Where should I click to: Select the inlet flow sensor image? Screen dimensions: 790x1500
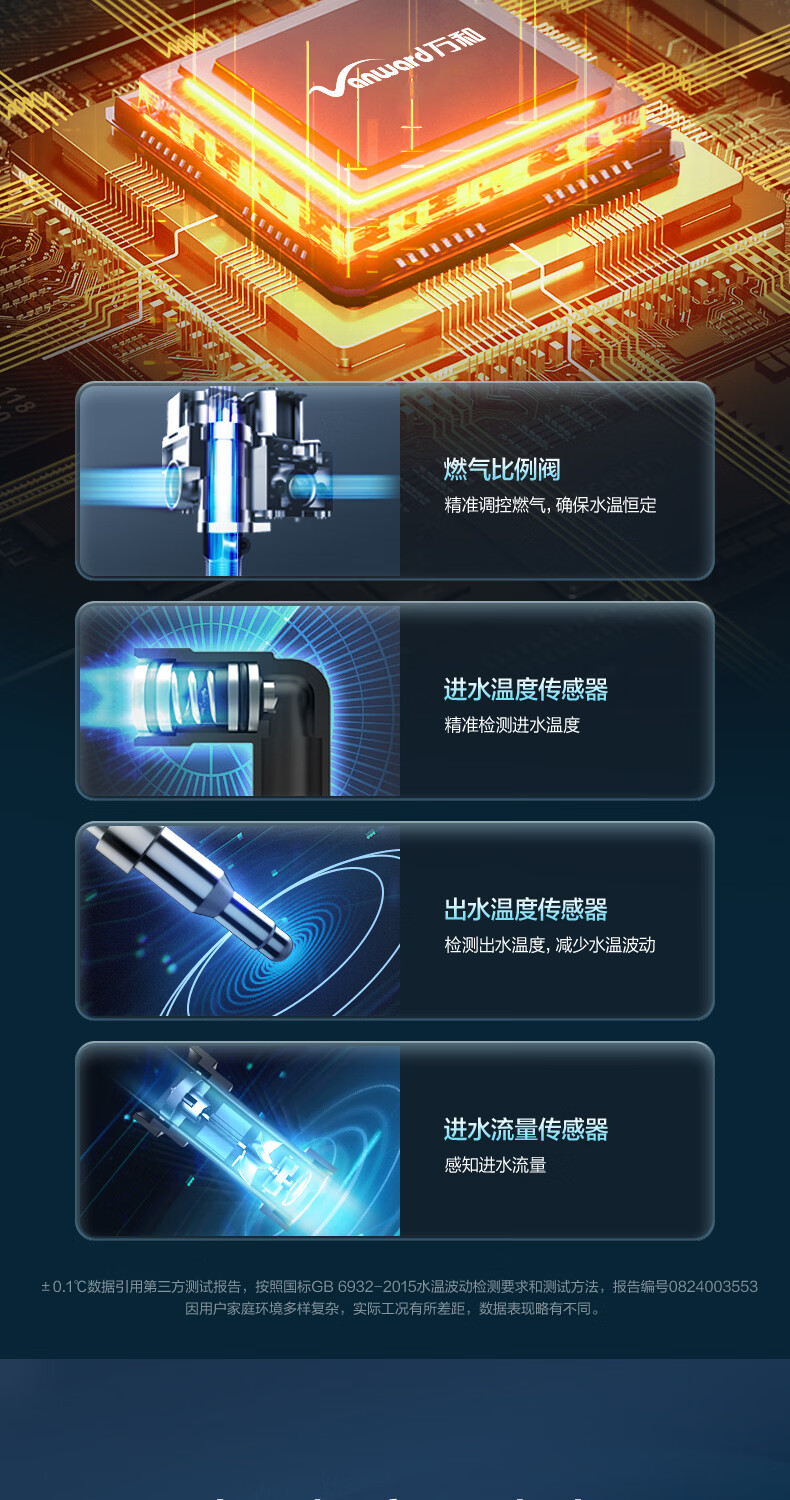pos(240,1141)
